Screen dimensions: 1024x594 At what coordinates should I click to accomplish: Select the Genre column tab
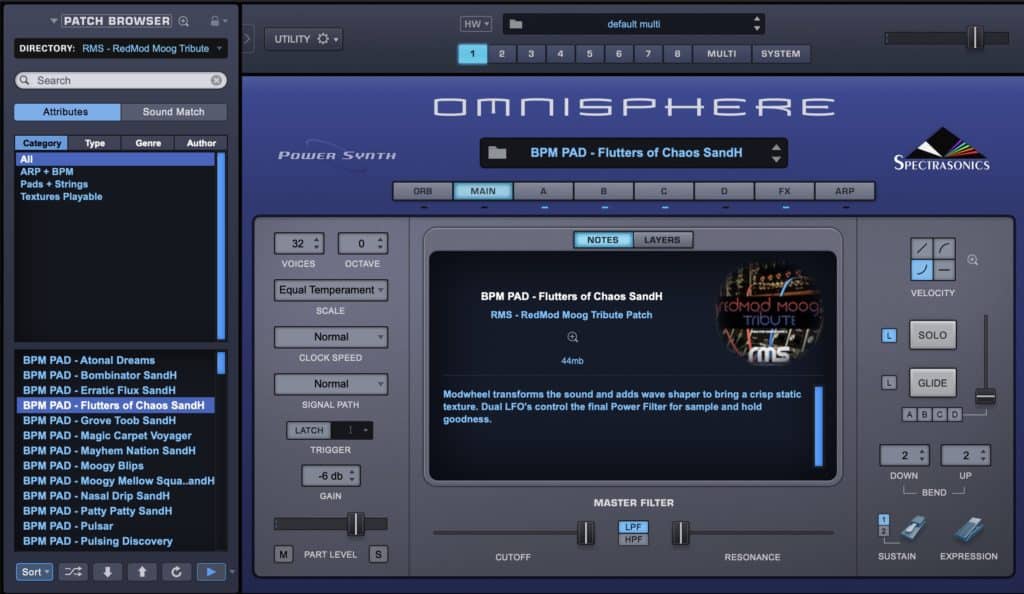coord(148,143)
